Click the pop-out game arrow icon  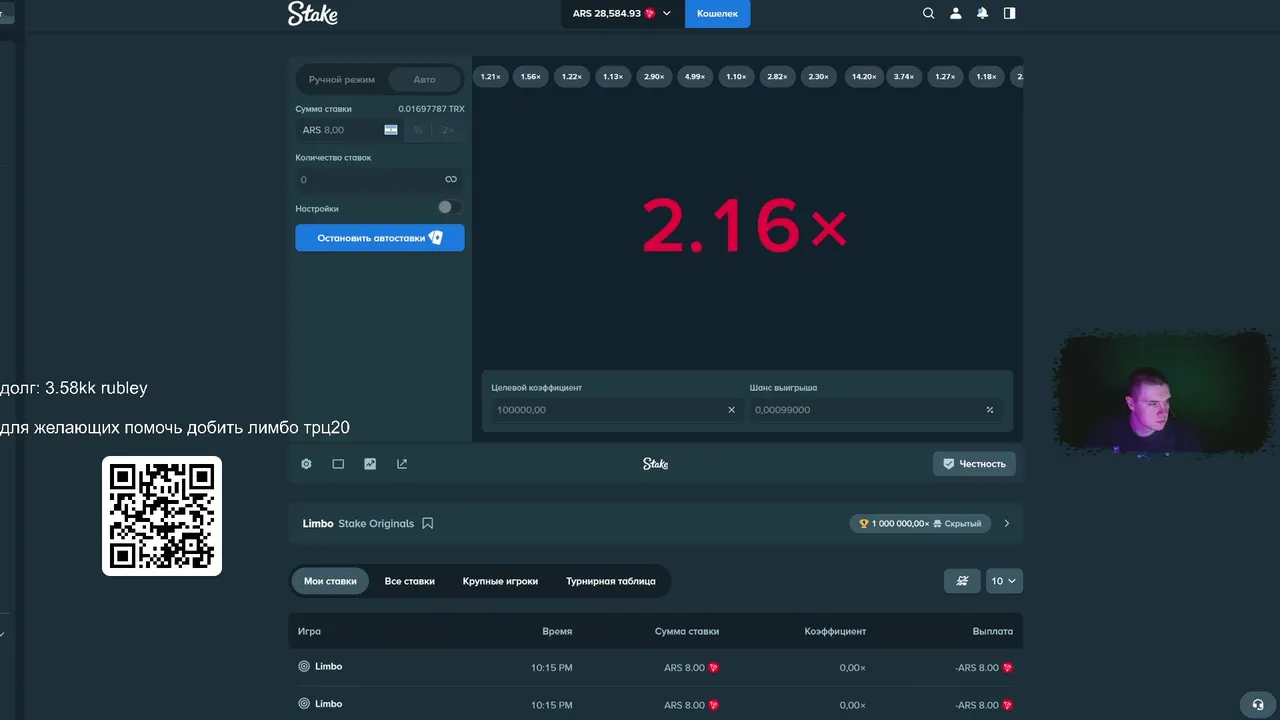[x=402, y=464]
